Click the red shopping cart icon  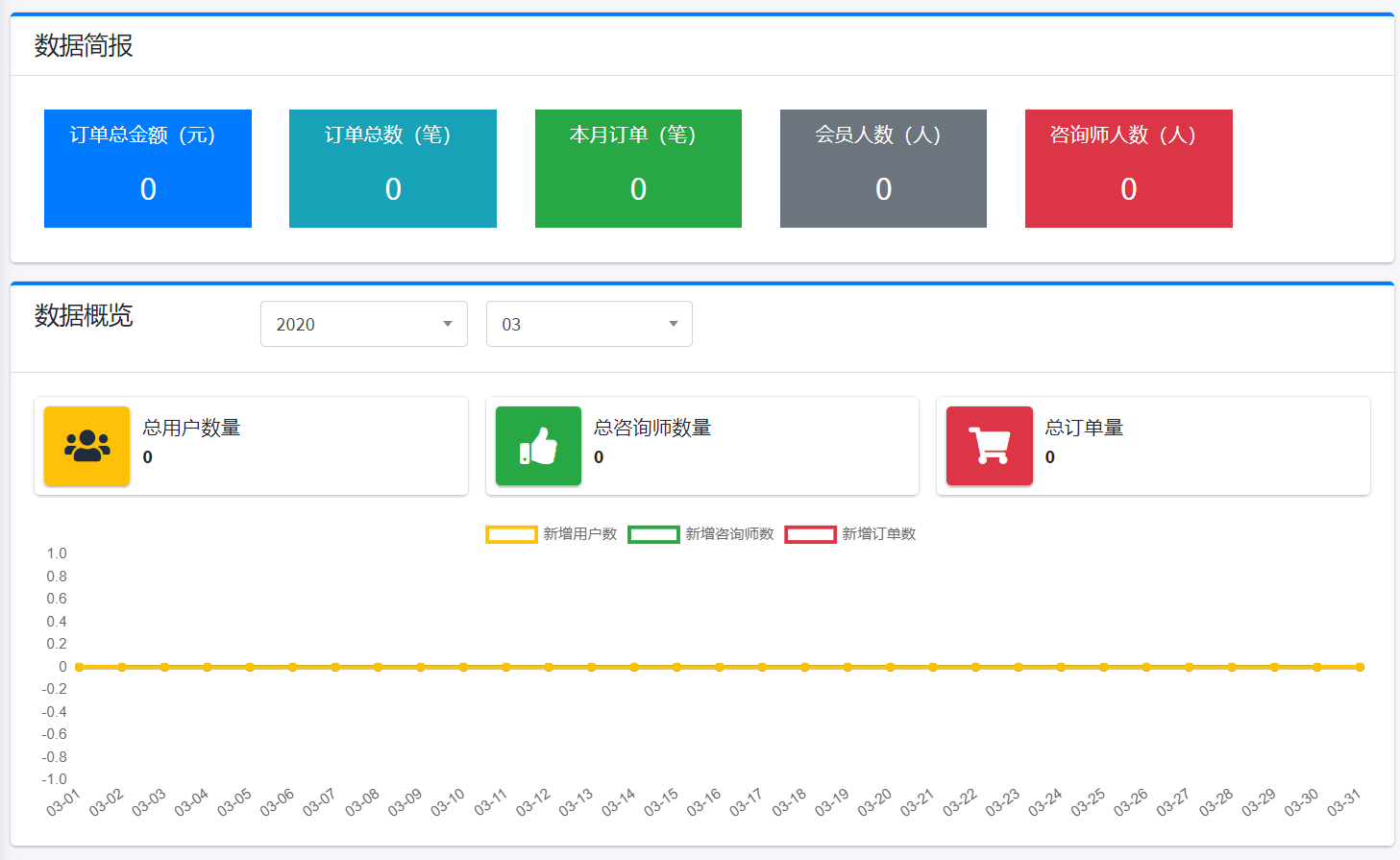coord(990,446)
